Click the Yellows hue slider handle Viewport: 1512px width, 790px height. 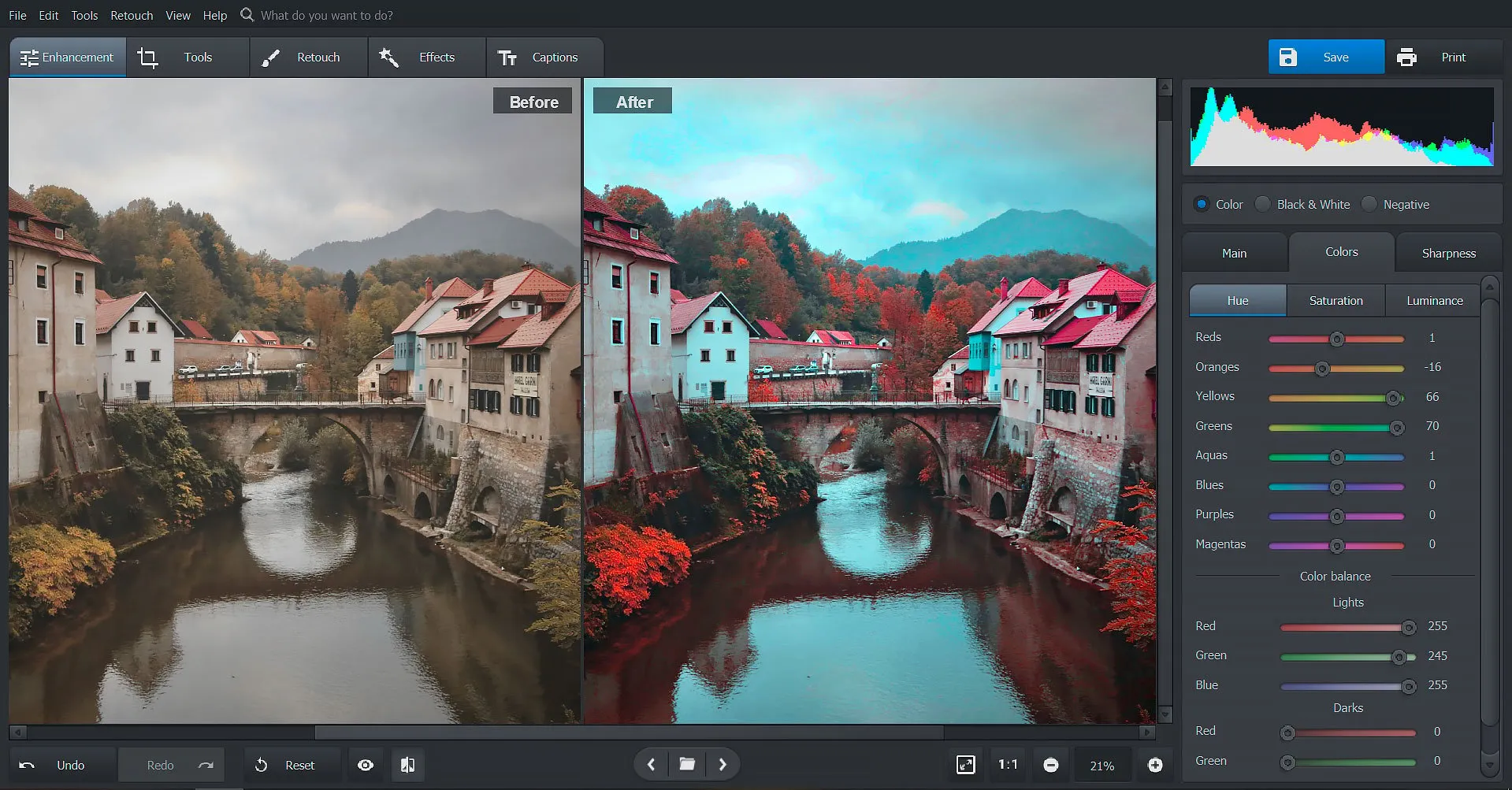coord(1393,398)
